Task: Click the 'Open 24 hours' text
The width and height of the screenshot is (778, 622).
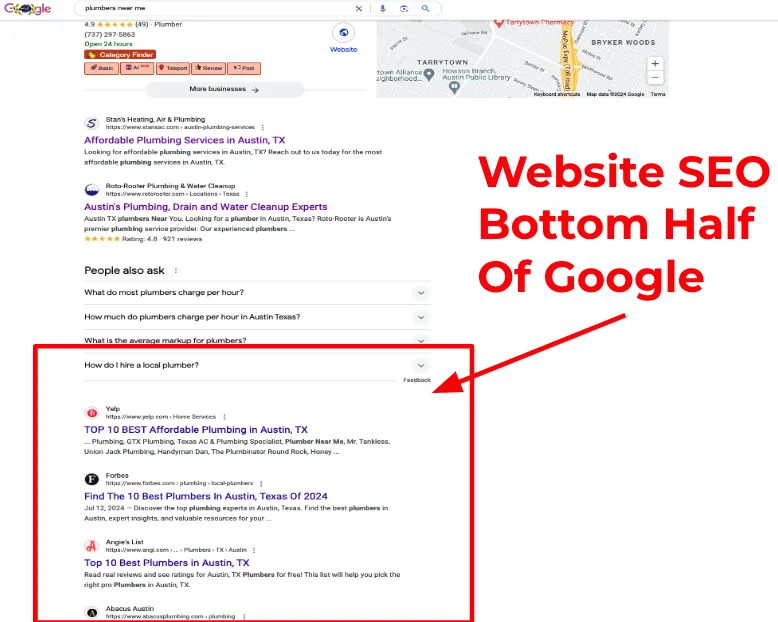Action: (x=108, y=44)
